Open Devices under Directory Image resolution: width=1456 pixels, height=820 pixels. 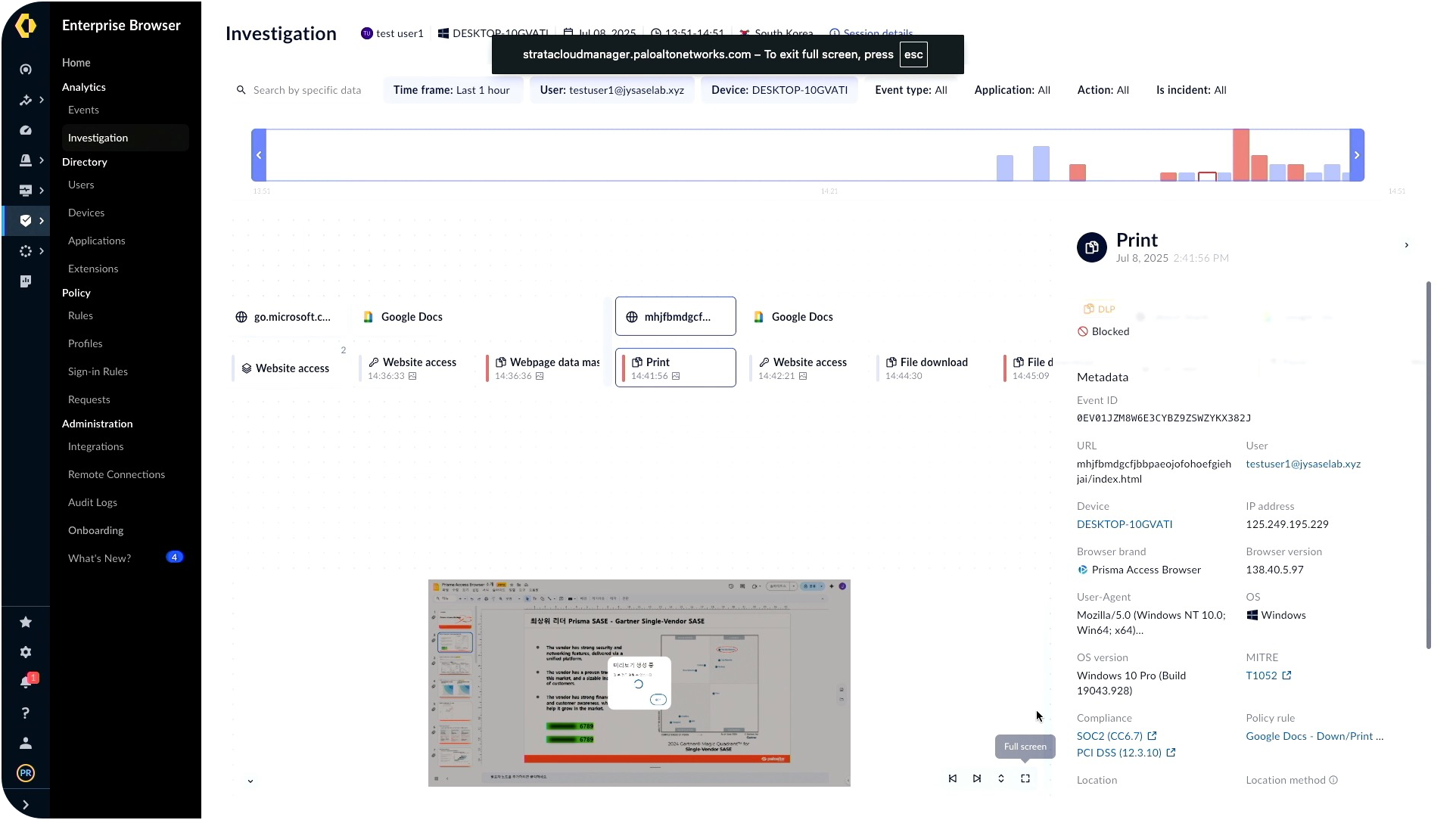(86, 213)
